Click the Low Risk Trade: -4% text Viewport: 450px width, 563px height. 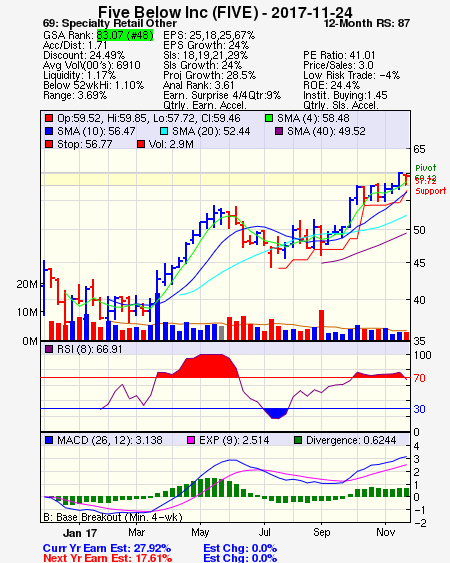tap(352, 75)
